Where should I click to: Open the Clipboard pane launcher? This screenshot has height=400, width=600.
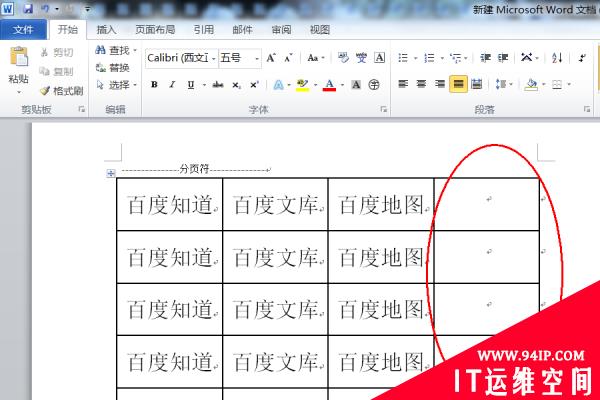[82, 109]
